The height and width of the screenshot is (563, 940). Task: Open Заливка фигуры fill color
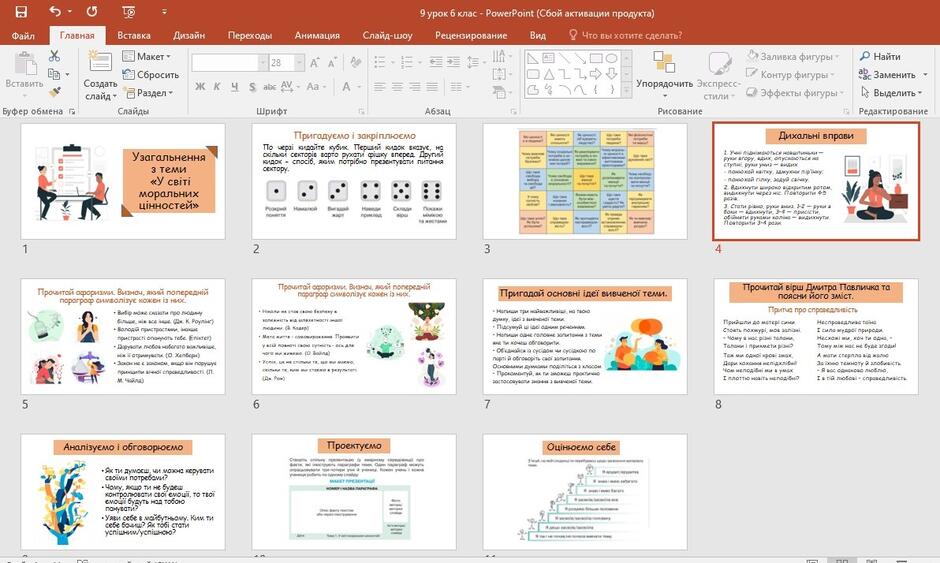[x=793, y=56]
